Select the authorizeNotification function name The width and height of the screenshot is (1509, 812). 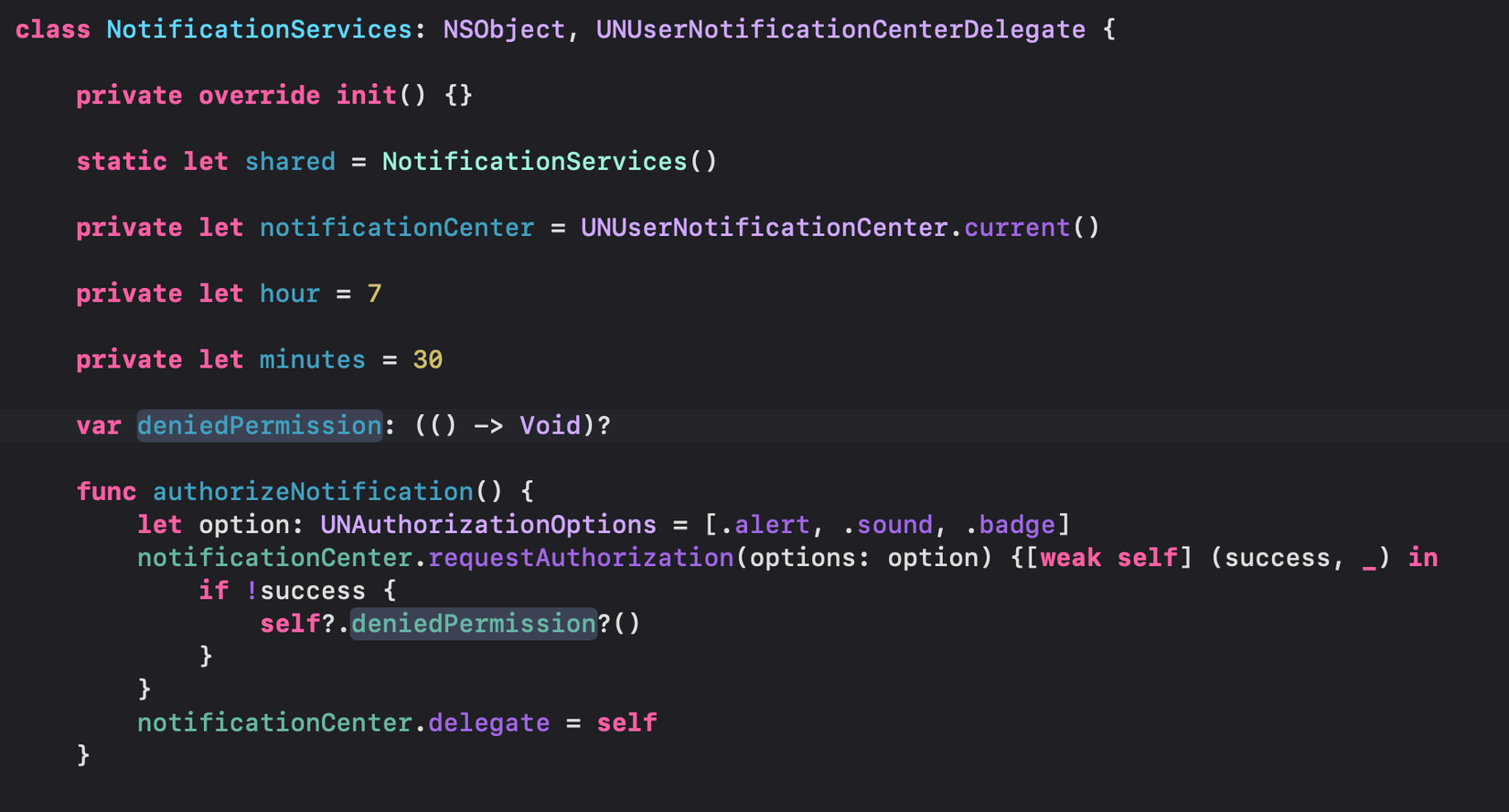pos(313,492)
